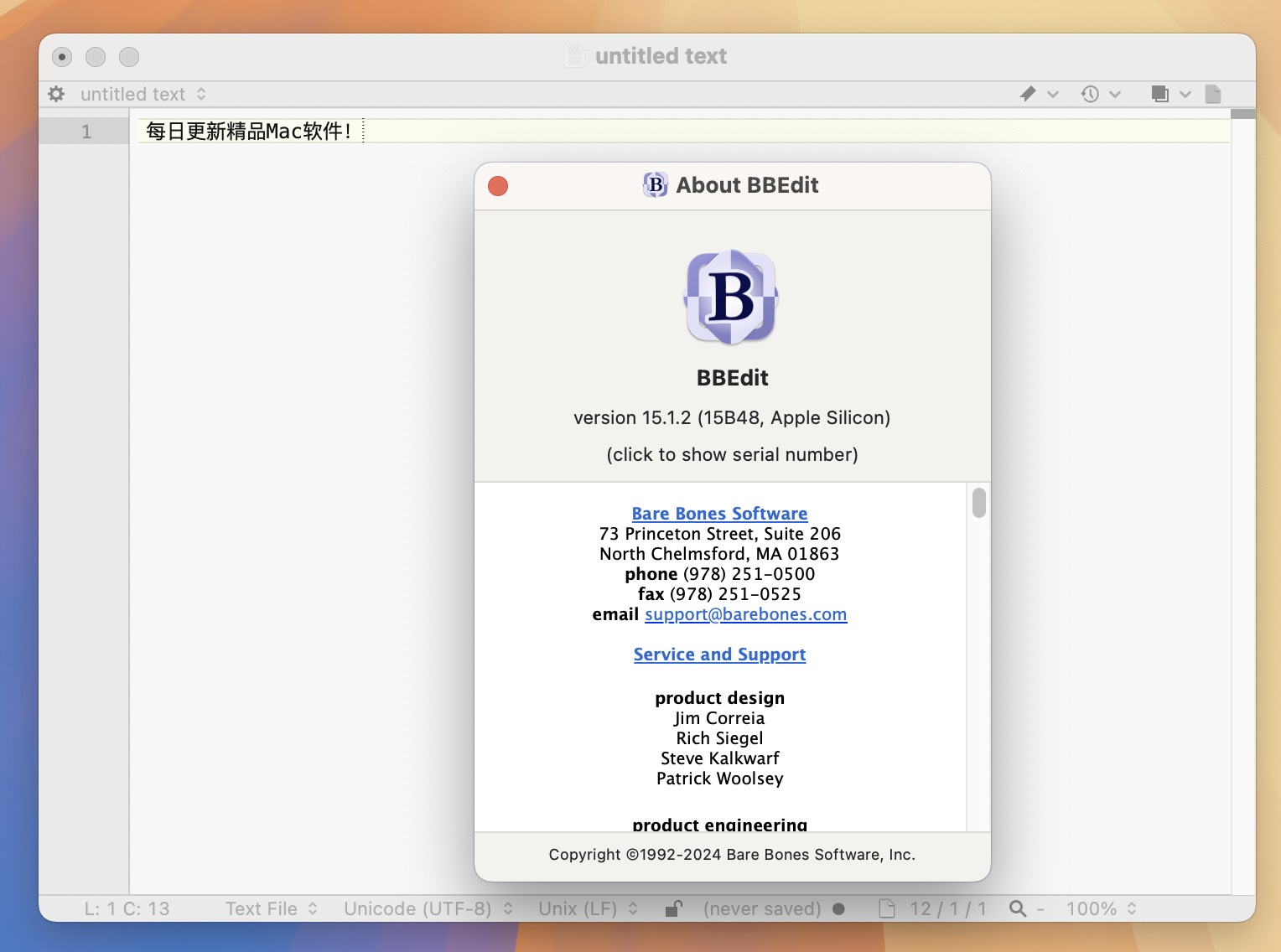Click the magnifying glass search icon
This screenshot has height=952, width=1281.
(1018, 908)
